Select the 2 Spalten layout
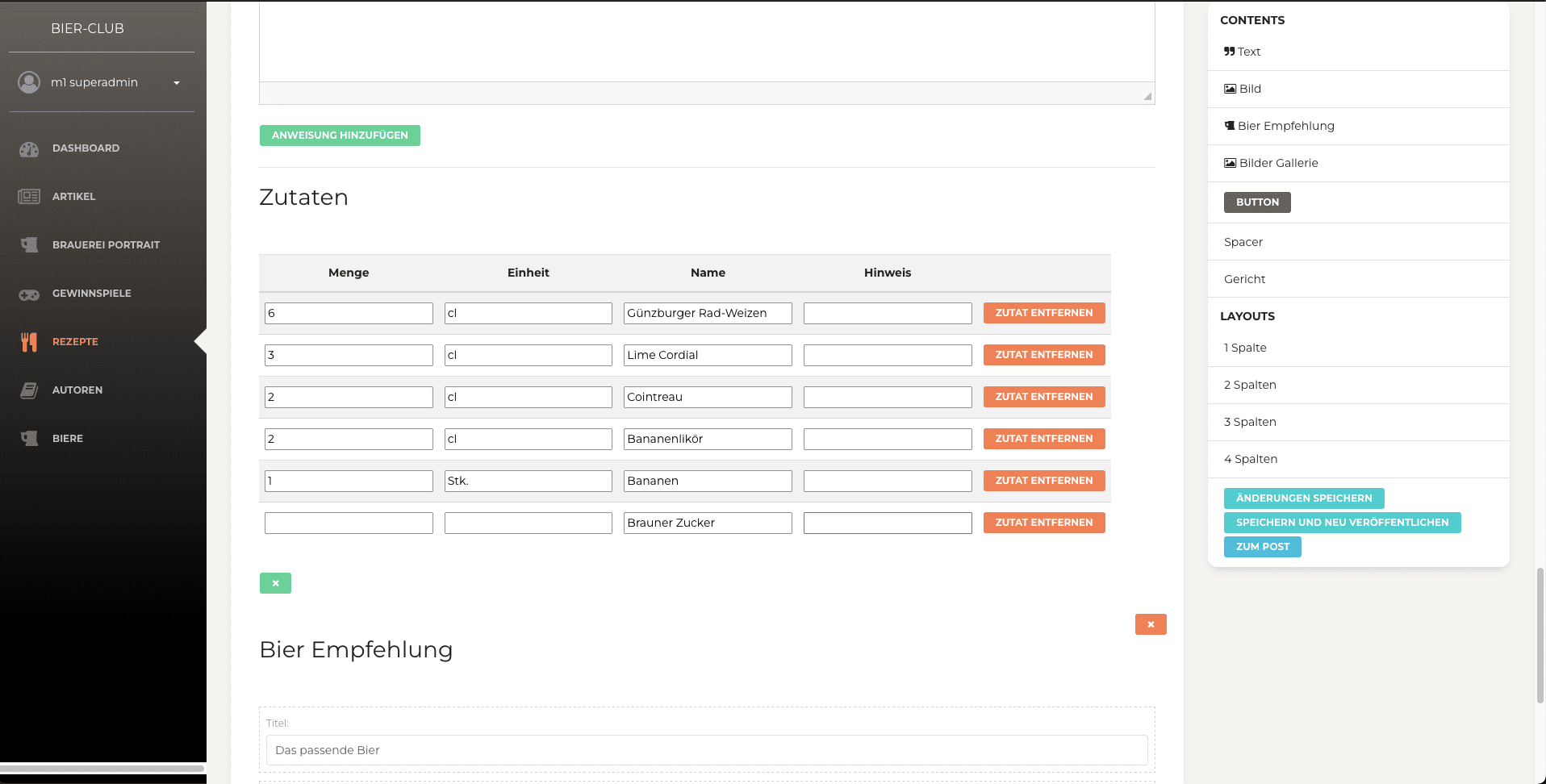The width and height of the screenshot is (1546, 784). click(1250, 385)
